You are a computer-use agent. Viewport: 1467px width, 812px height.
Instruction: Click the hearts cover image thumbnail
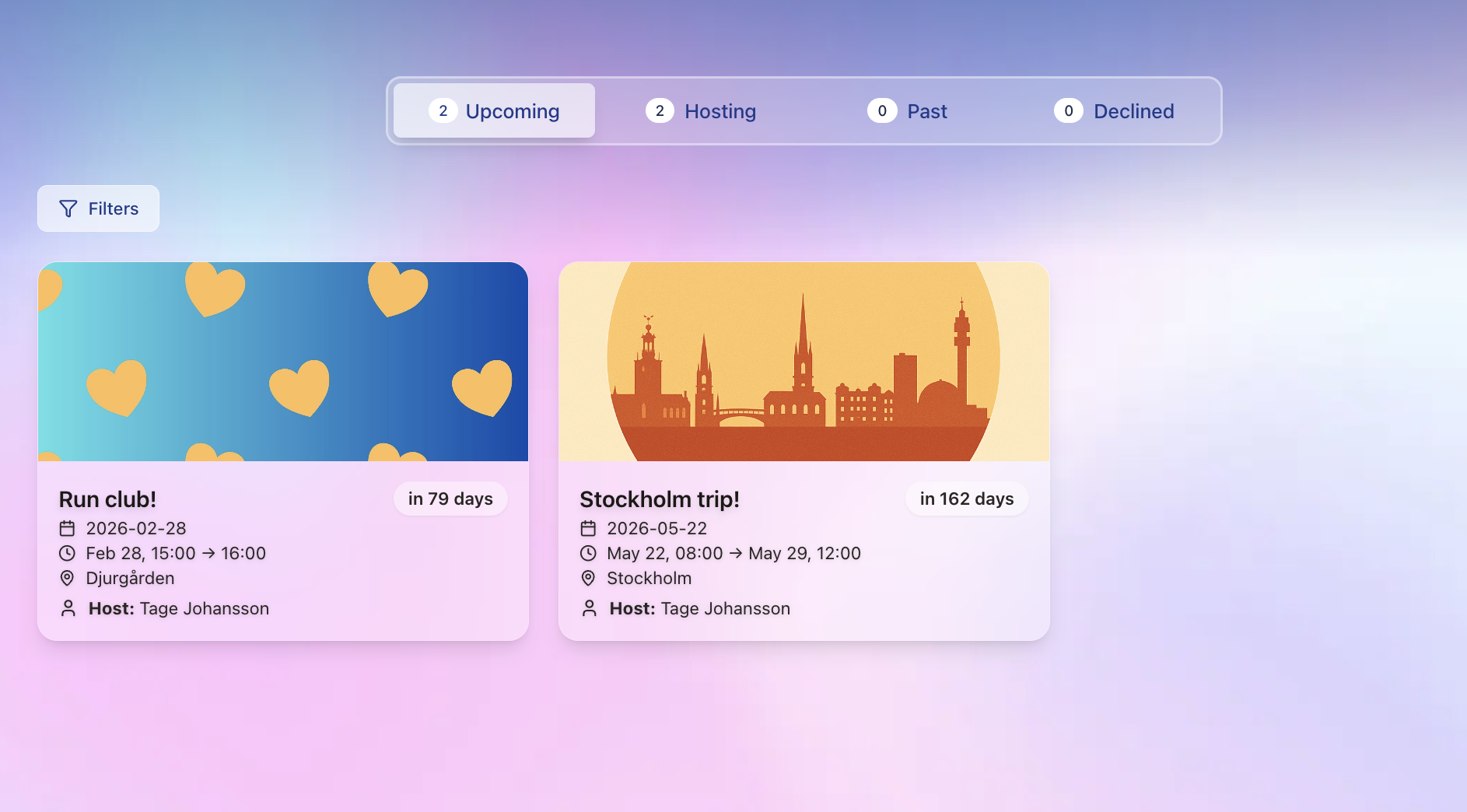(x=283, y=362)
